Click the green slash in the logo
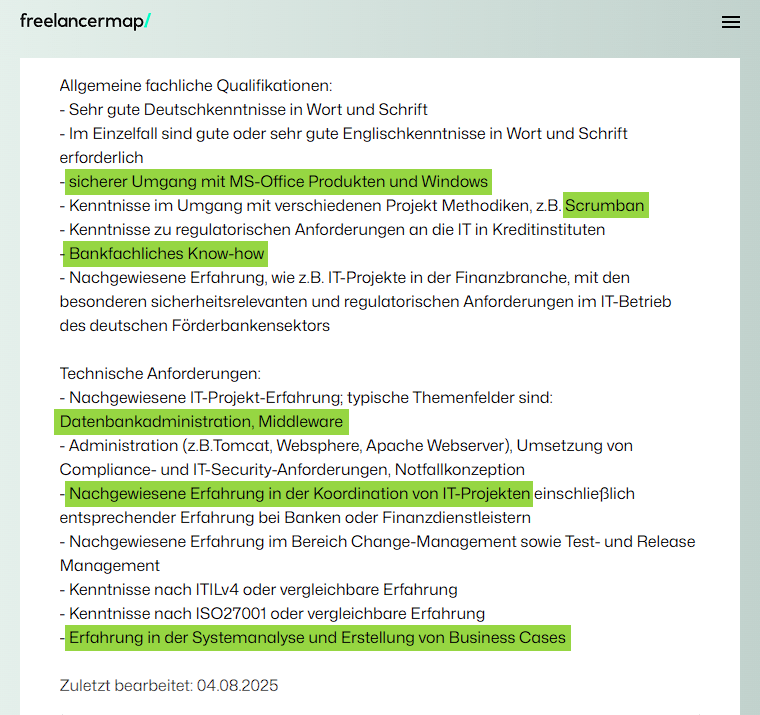The width and height of the screenshot is (760, 715). (148, 21)
